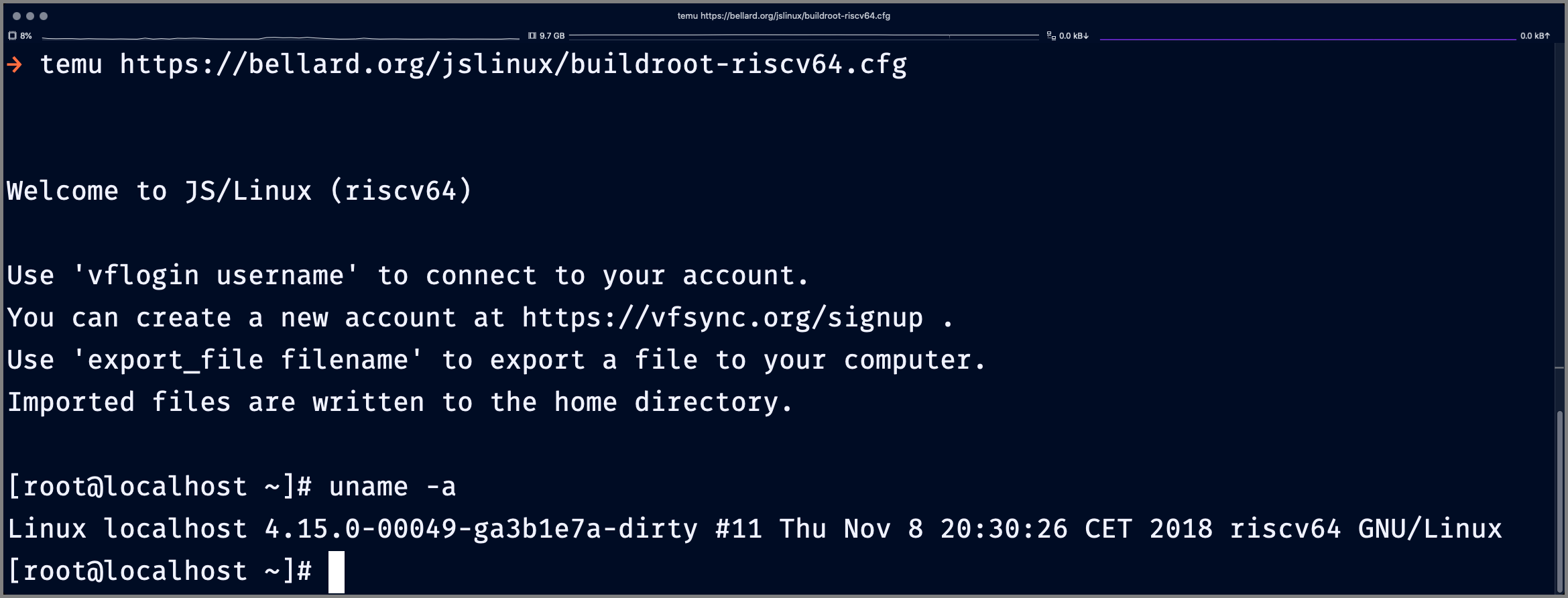Viewport: 1568px width, 598px height.
Task: Click the network icon beside 0.0 kB↓
Action: [x=1050, y=36]
